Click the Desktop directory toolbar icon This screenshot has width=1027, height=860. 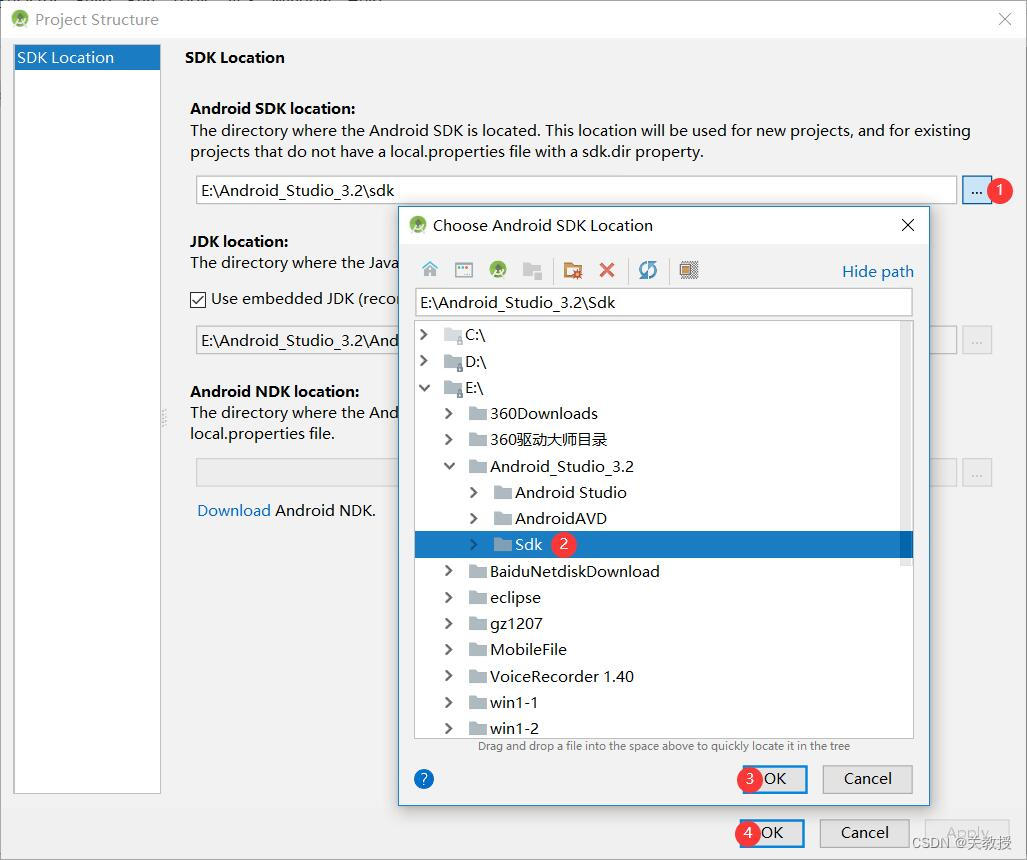coord(464,269)
